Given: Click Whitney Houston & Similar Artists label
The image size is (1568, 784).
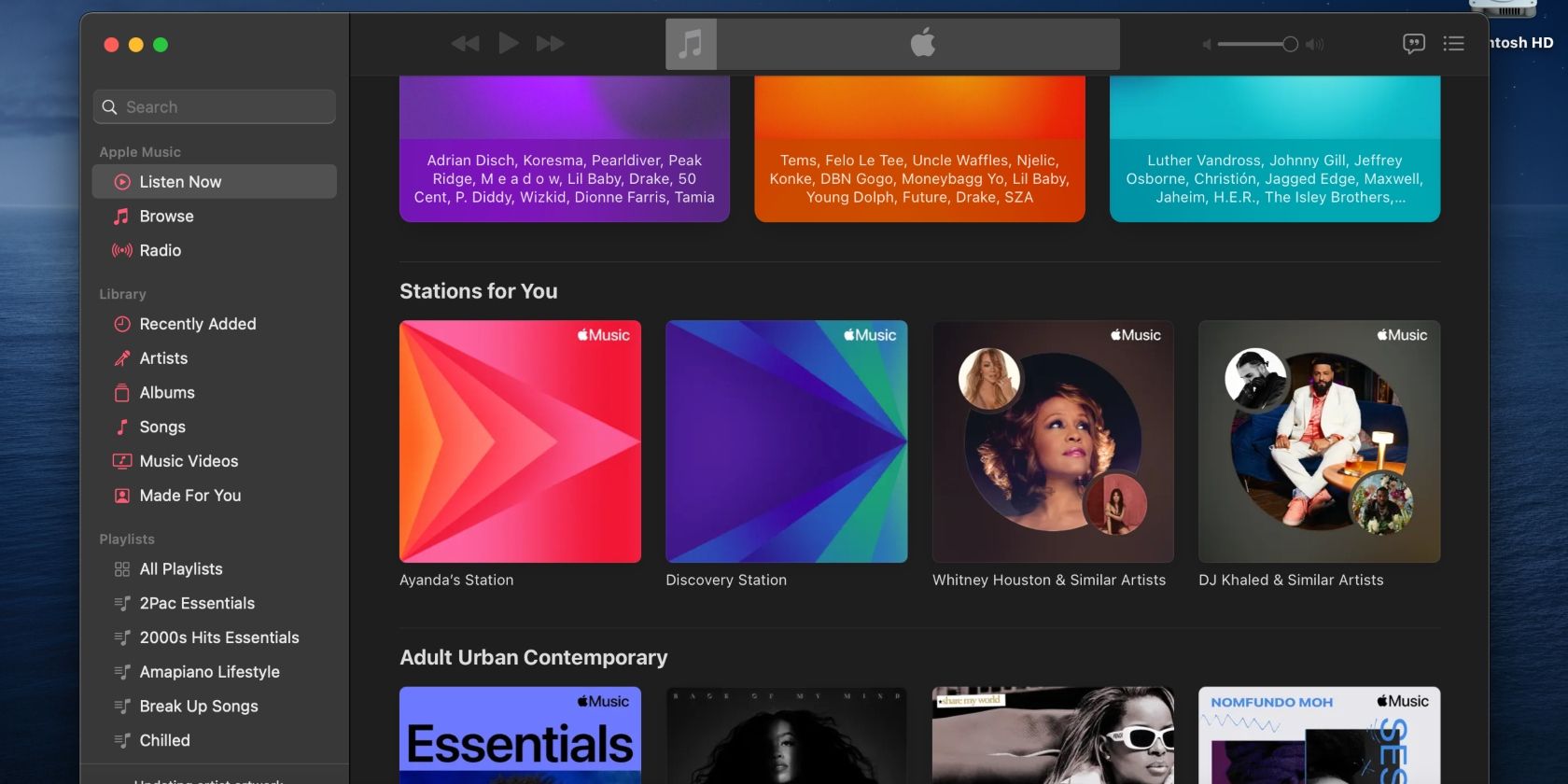Looking at the screenshot, I should click(x=1049, y=580).
